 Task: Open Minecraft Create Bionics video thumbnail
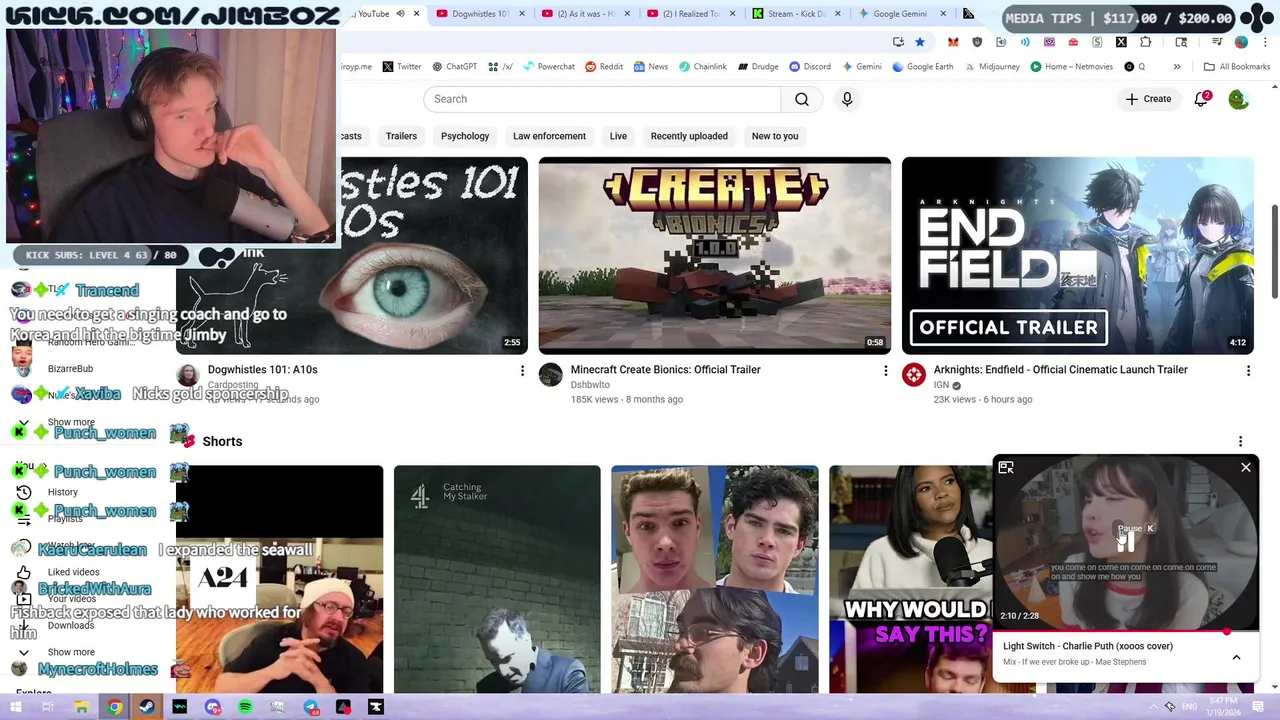[714, 255]
